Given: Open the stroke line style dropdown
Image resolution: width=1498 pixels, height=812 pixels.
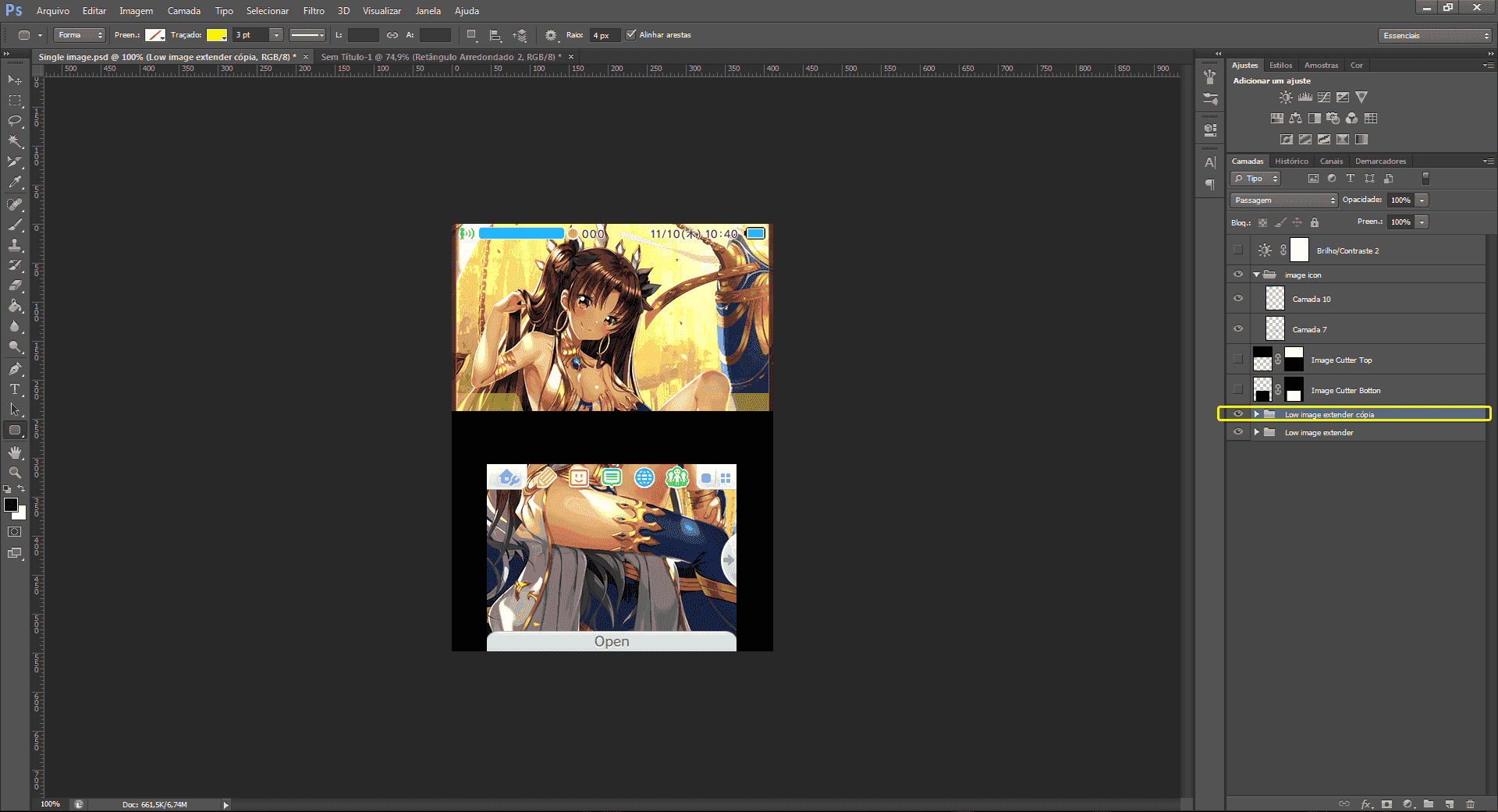Looking at the screenshot, I should tap(307, 35).
